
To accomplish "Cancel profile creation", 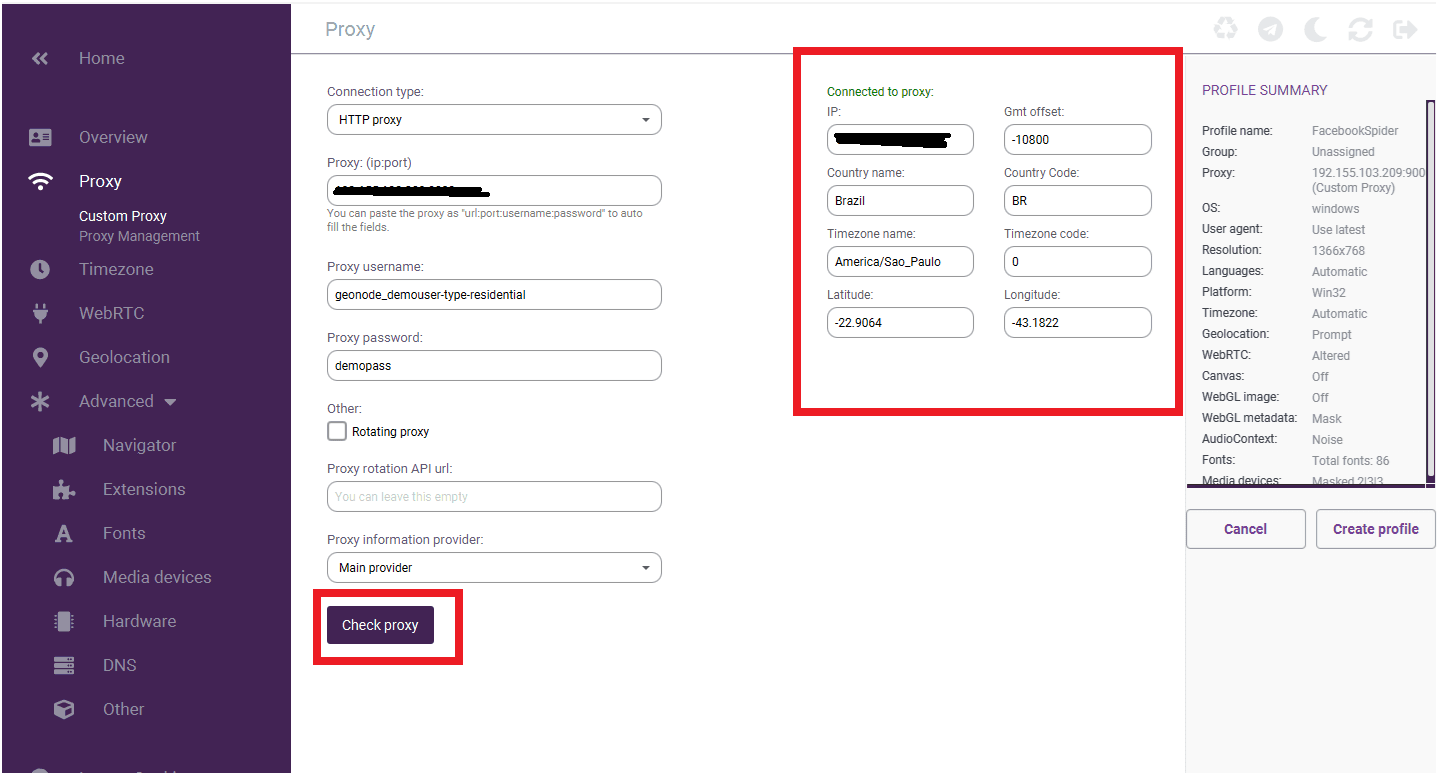I will [1245, 529].
